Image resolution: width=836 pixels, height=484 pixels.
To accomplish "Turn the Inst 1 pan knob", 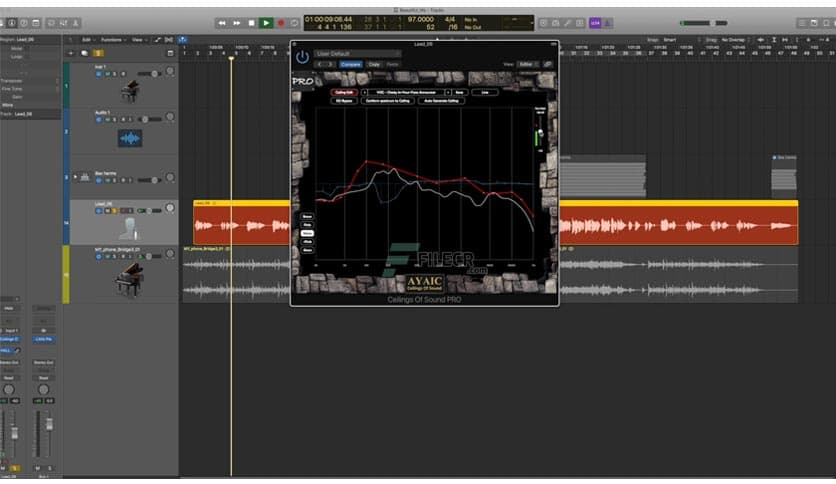I will [x=170, y=71].
